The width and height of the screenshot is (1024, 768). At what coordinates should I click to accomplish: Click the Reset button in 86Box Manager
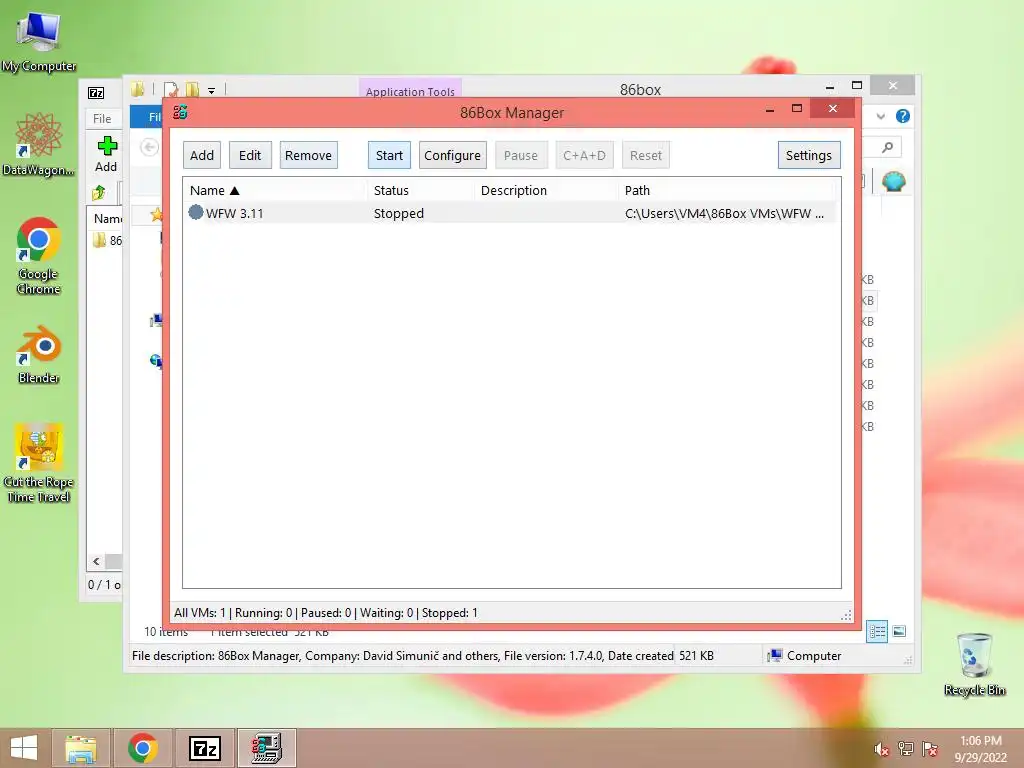pyautogui.click(x=646, y=155)
